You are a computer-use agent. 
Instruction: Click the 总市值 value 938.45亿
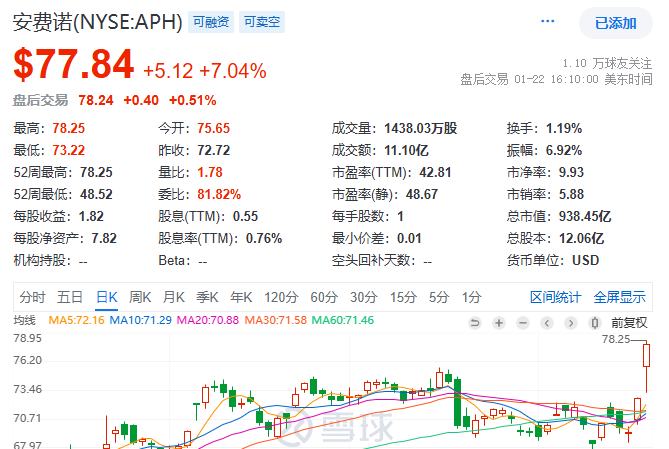(x=585, y=216)
